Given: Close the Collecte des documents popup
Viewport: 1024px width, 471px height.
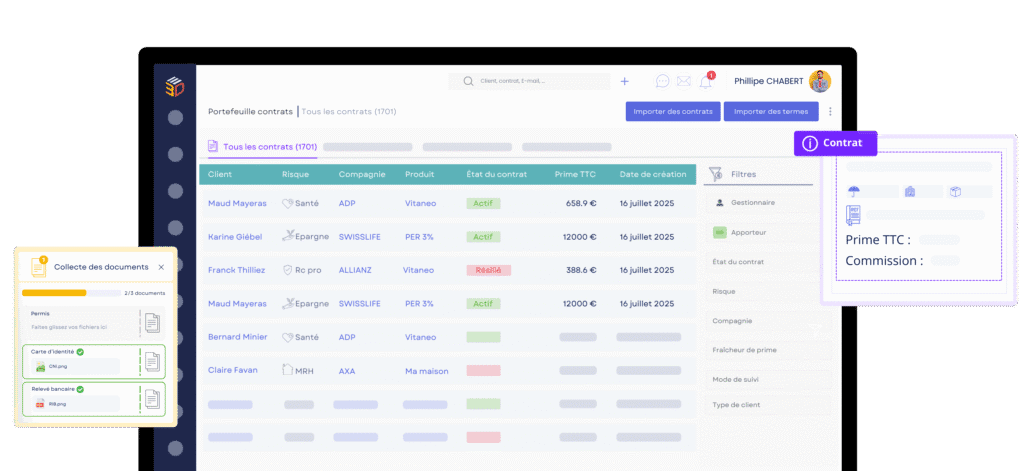Looking at the screenshot, I should tap(161, 267).
